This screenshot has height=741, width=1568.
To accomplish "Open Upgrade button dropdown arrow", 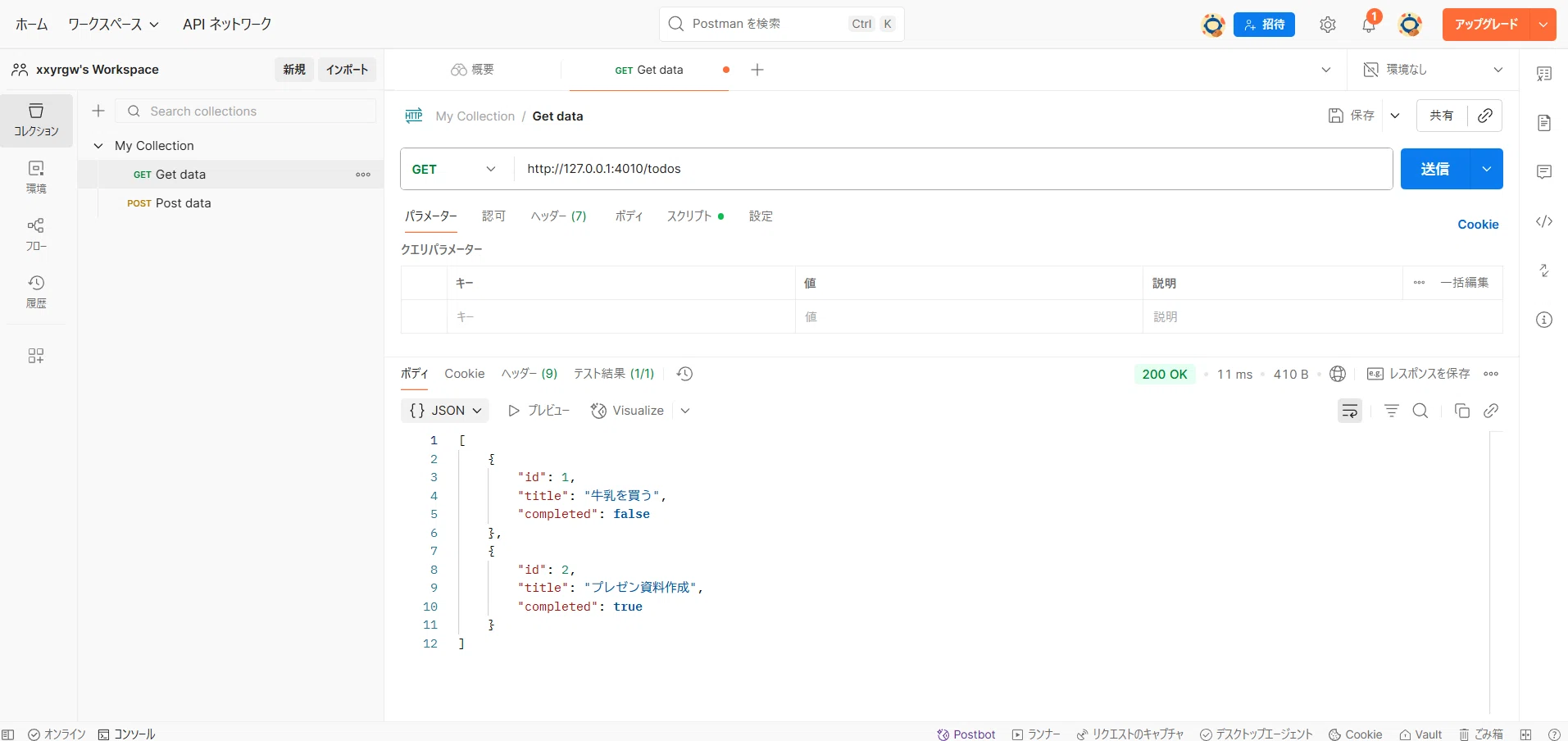I will [1543, 25].
